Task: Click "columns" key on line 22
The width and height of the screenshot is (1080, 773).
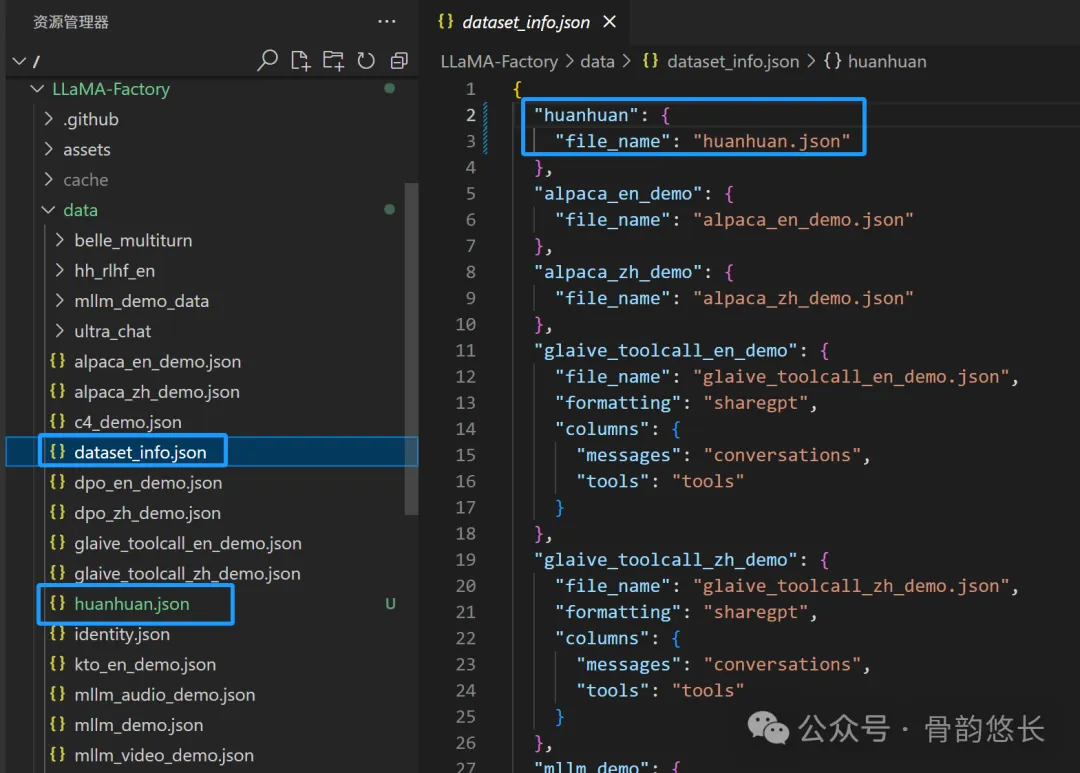Action: [x=602, y=639]
